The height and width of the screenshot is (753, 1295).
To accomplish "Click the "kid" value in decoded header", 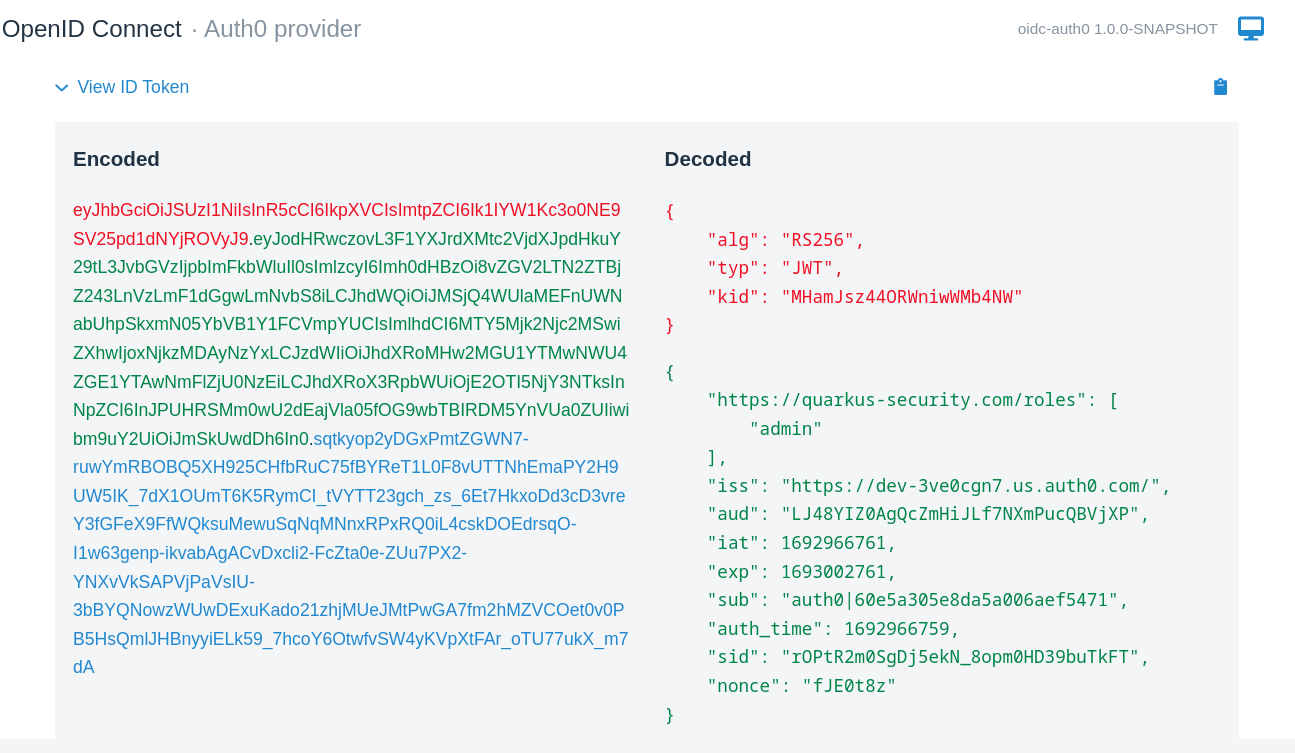I will pos(901,297).
